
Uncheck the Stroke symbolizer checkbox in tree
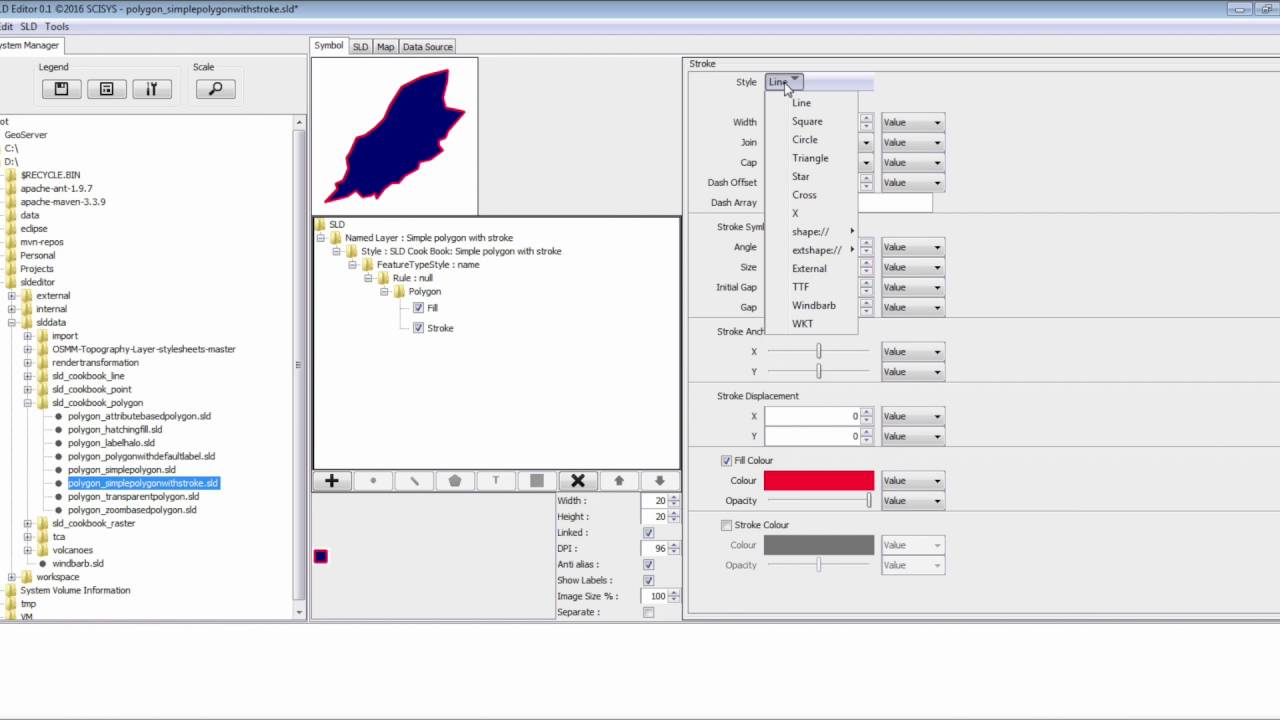click(418, 328)
